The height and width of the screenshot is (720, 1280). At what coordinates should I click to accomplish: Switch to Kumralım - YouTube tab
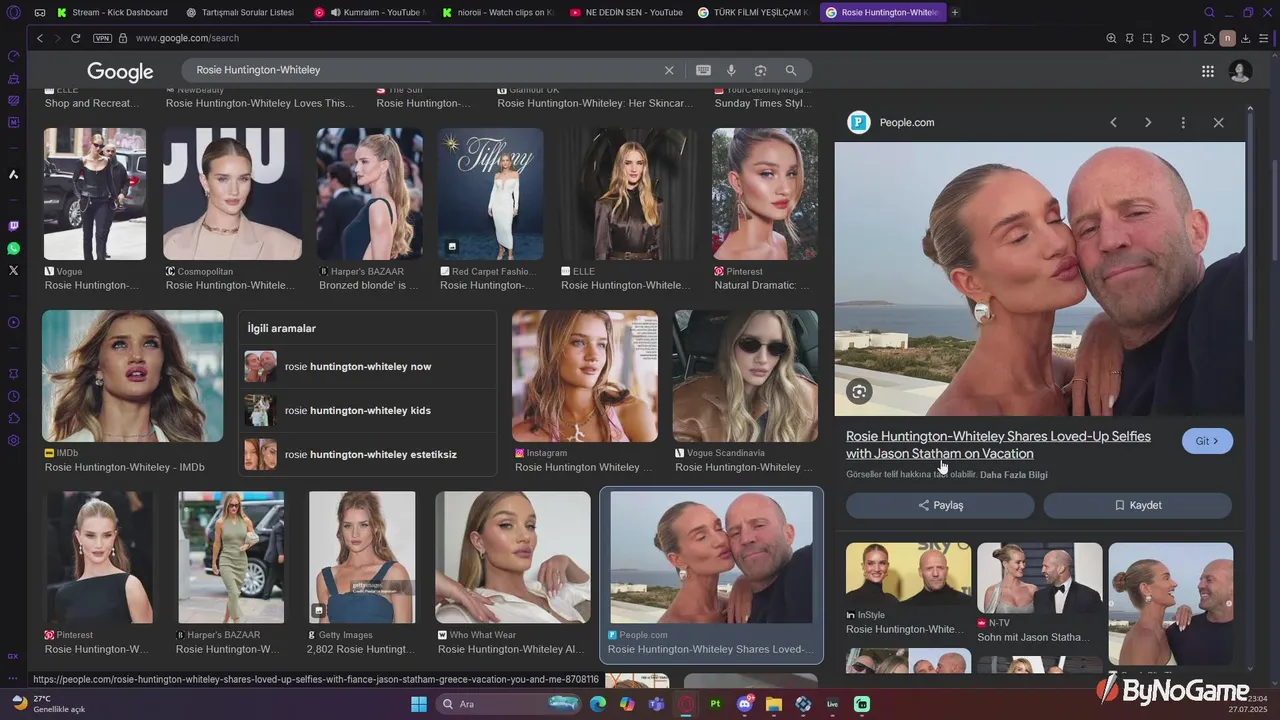[370, 12]
